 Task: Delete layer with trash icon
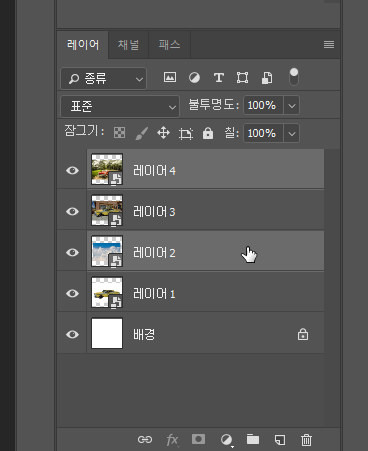[x=306, y=440]
